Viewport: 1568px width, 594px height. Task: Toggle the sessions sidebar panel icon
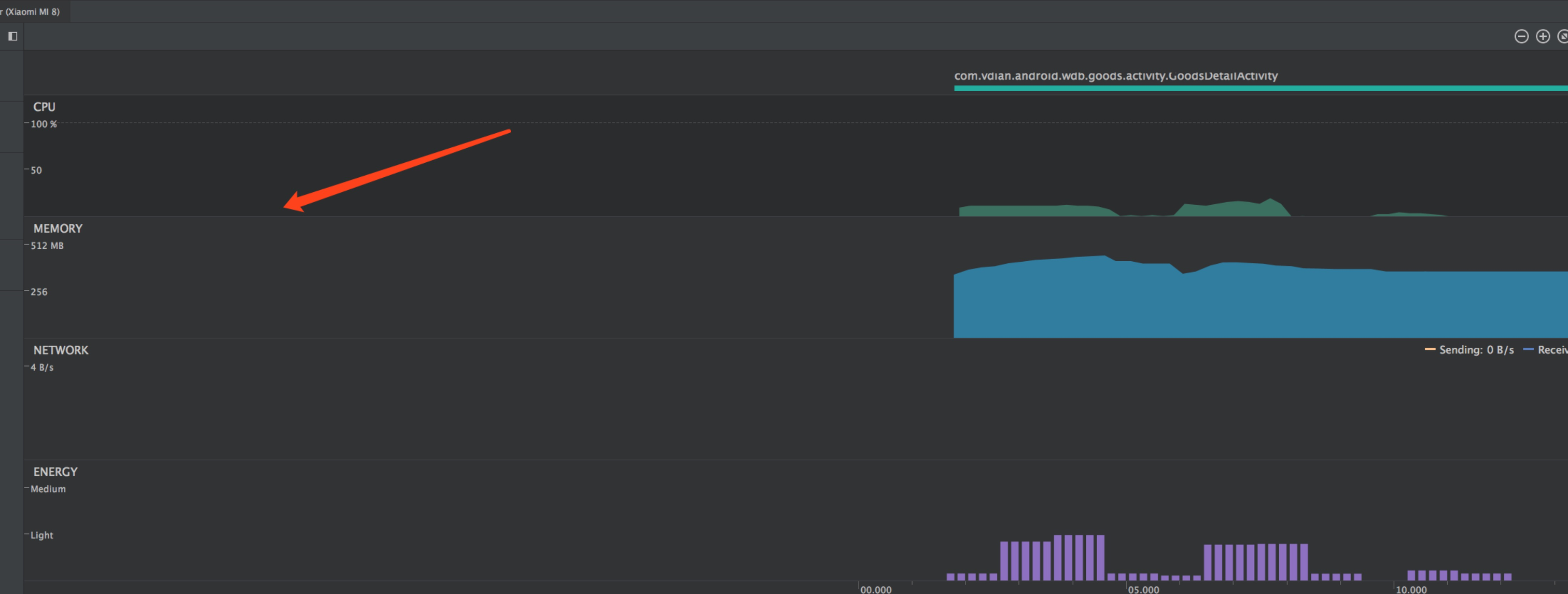[x=12, y=36]
